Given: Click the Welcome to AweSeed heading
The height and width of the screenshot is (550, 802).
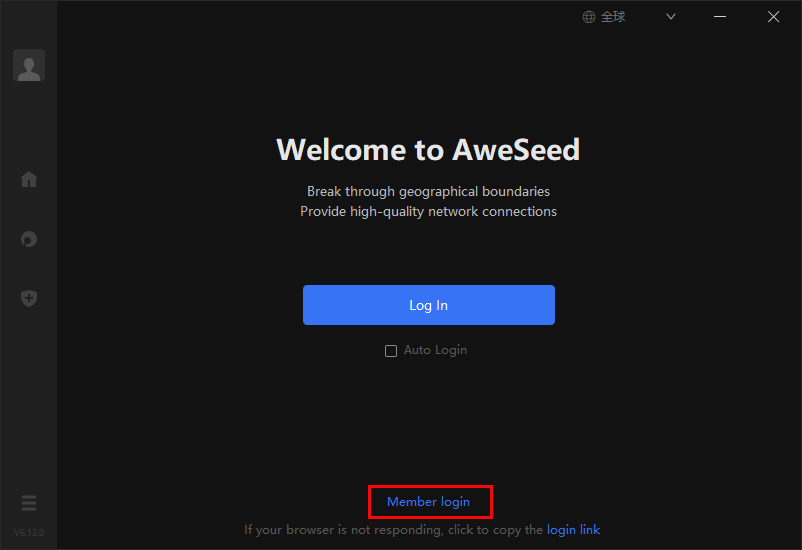Looking at the screenshot, I should pyautogui.click(x=428, y=149).
